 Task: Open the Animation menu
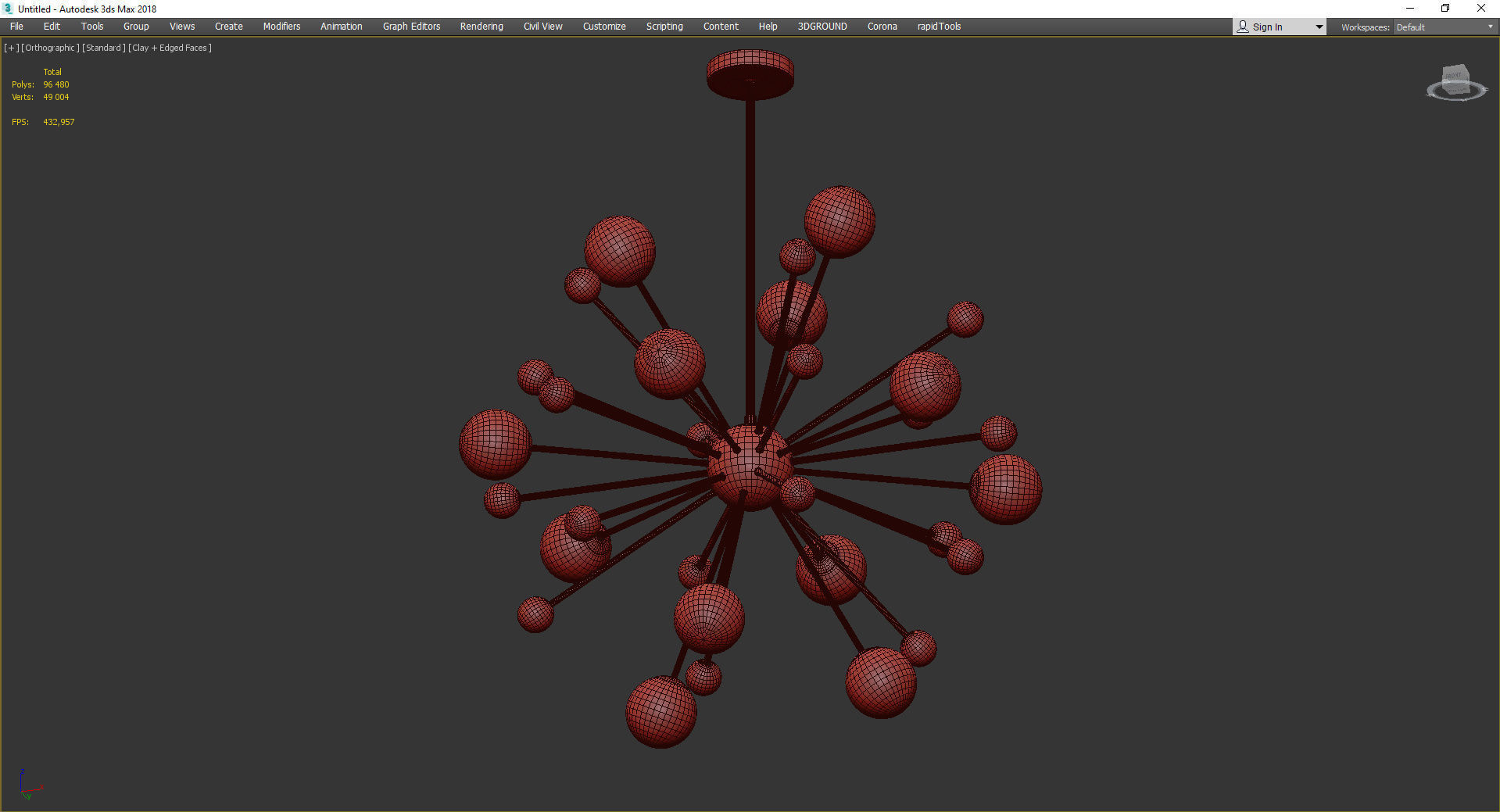coord(342,27)
